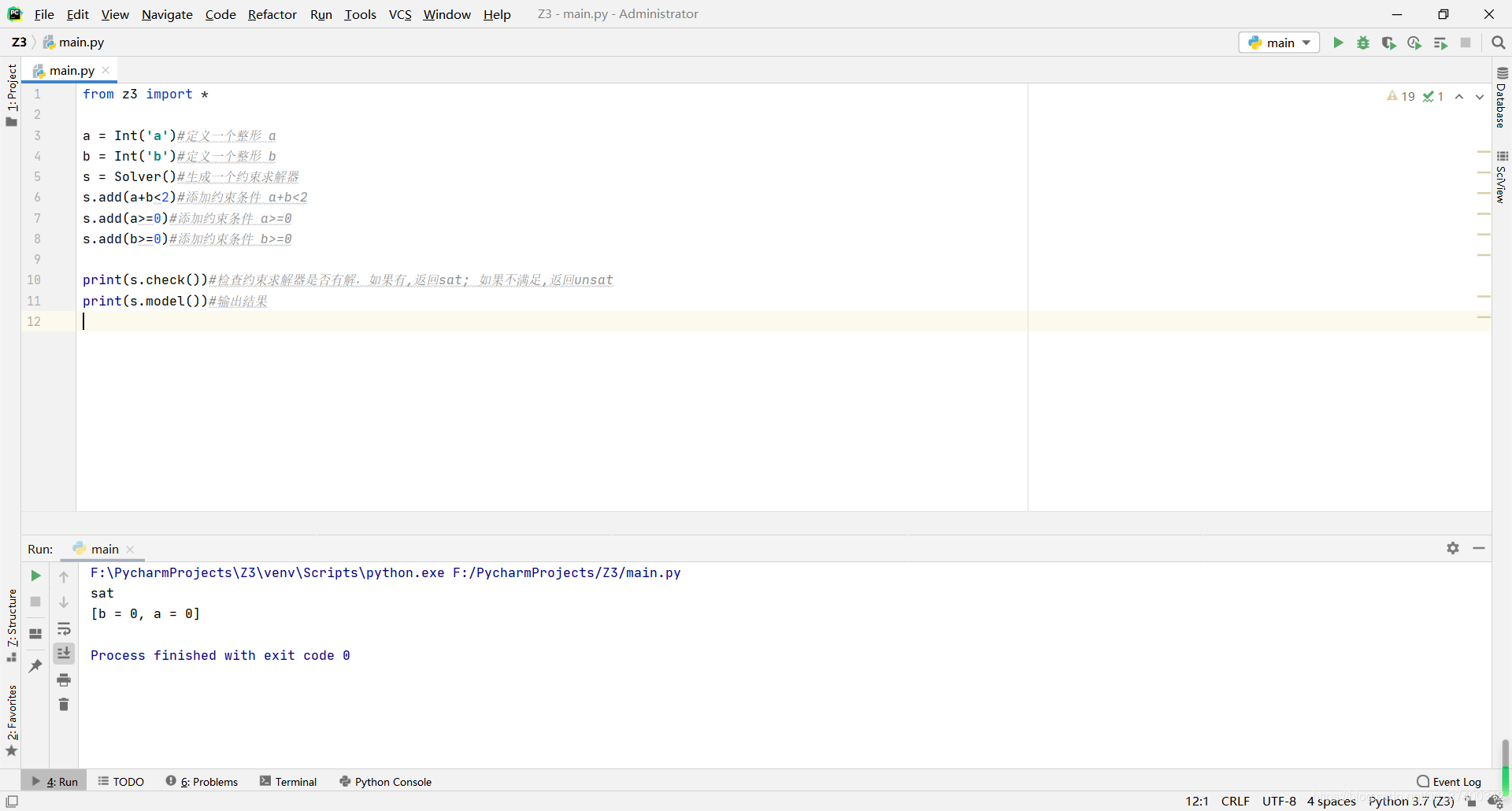Switch Python 3.7 (Z3) interpreter
Screen dimensions: 1512x811
coord(1411,801)
